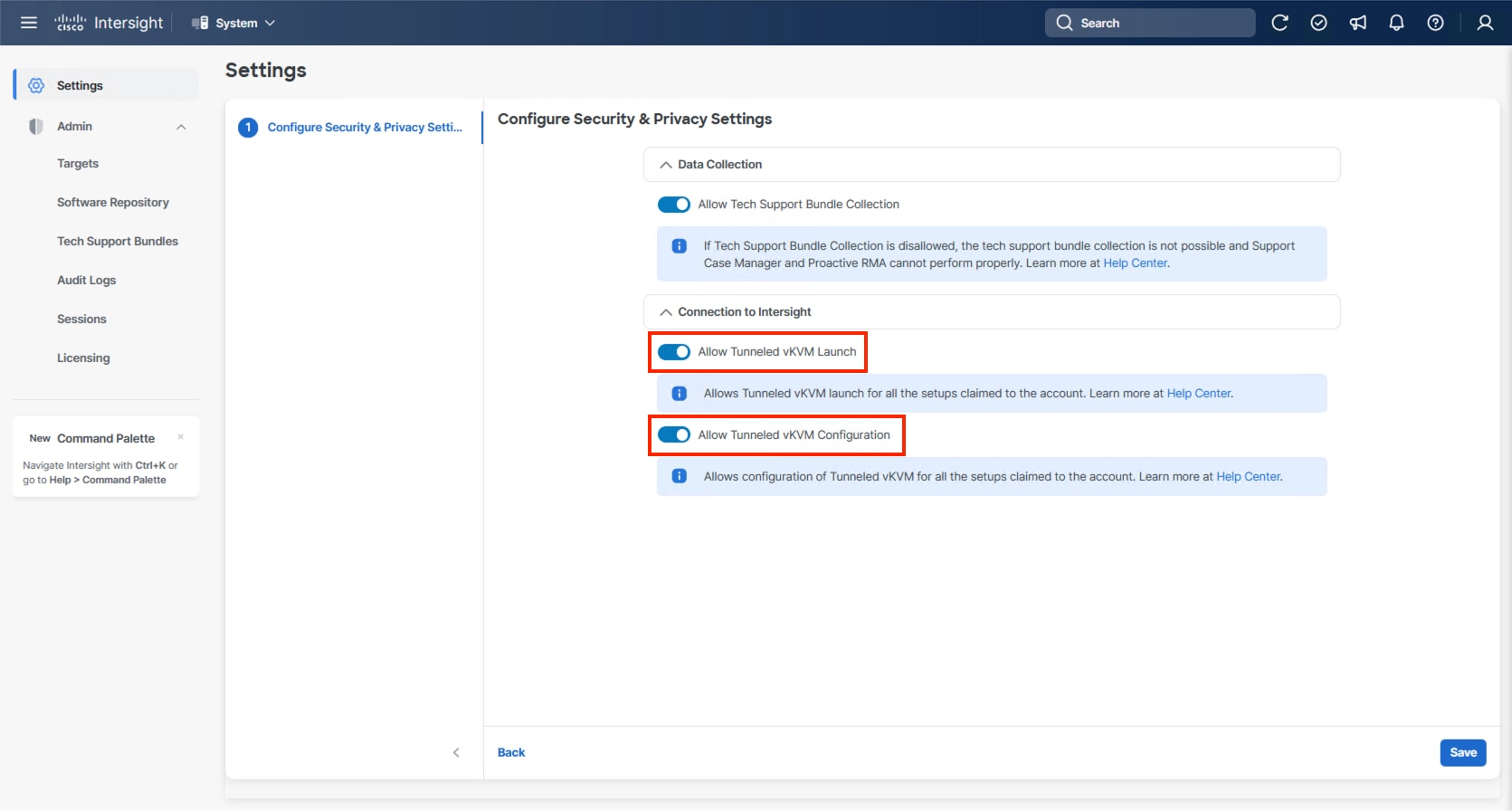Open the requests checkmark icon
Viewport: 1512px width, 811px height.
[x=1318, y=23]
